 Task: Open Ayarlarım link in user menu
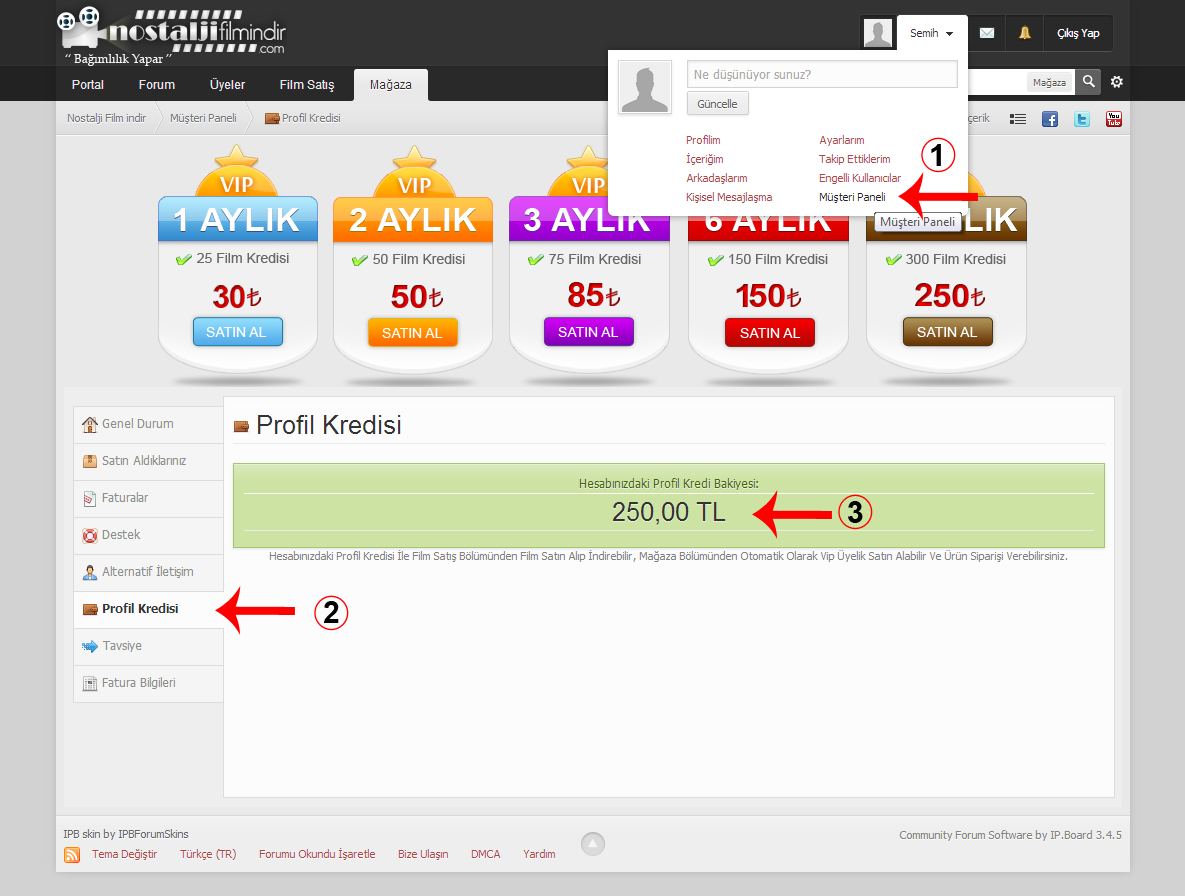841,140
